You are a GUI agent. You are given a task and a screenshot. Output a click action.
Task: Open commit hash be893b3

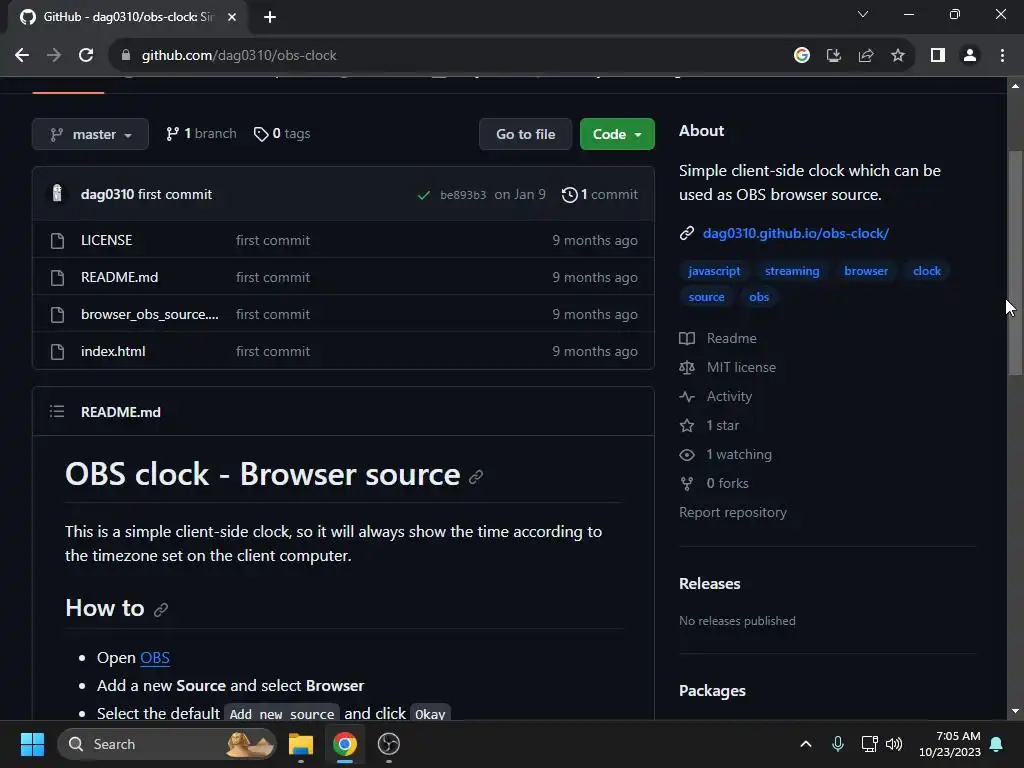463,195
